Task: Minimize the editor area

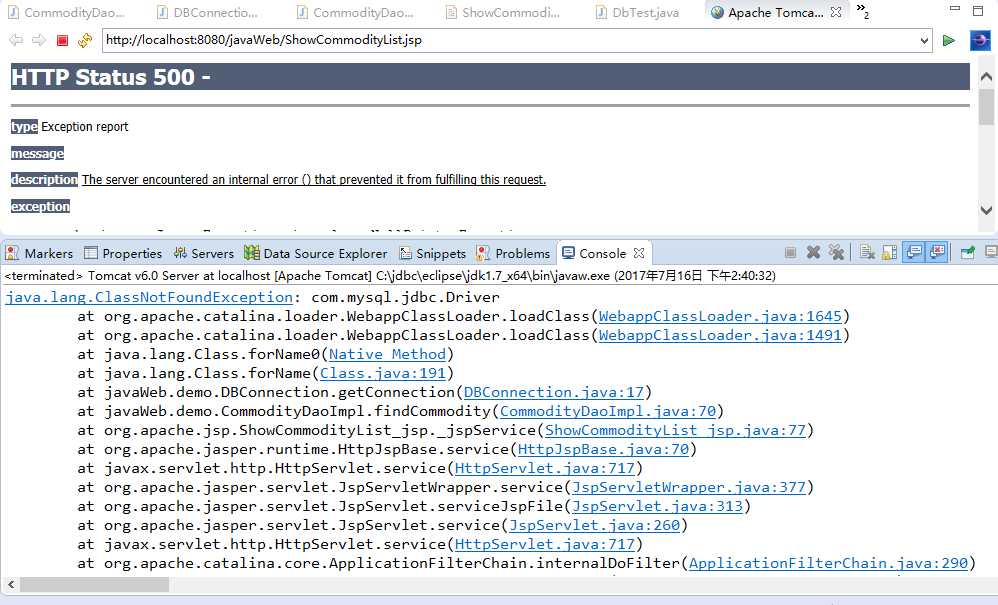Action: (955, 10)
